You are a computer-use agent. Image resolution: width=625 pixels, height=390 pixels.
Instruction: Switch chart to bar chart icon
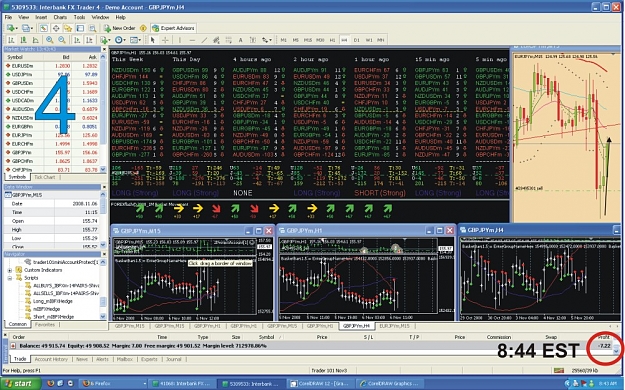pyautogui.click(x=11, y=40)
